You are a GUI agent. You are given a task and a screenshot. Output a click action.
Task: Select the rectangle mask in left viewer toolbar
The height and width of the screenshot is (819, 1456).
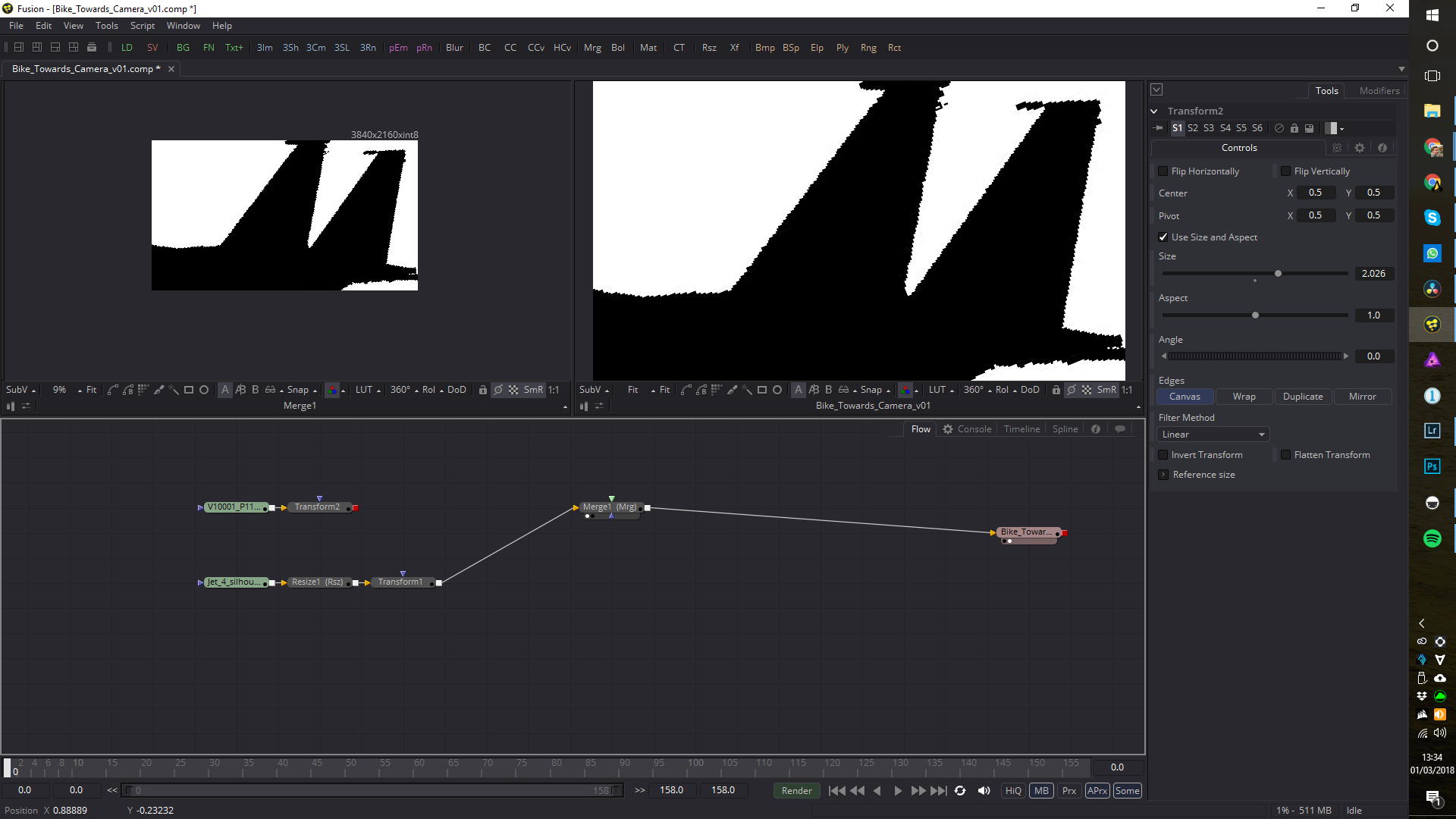(189, 390)
